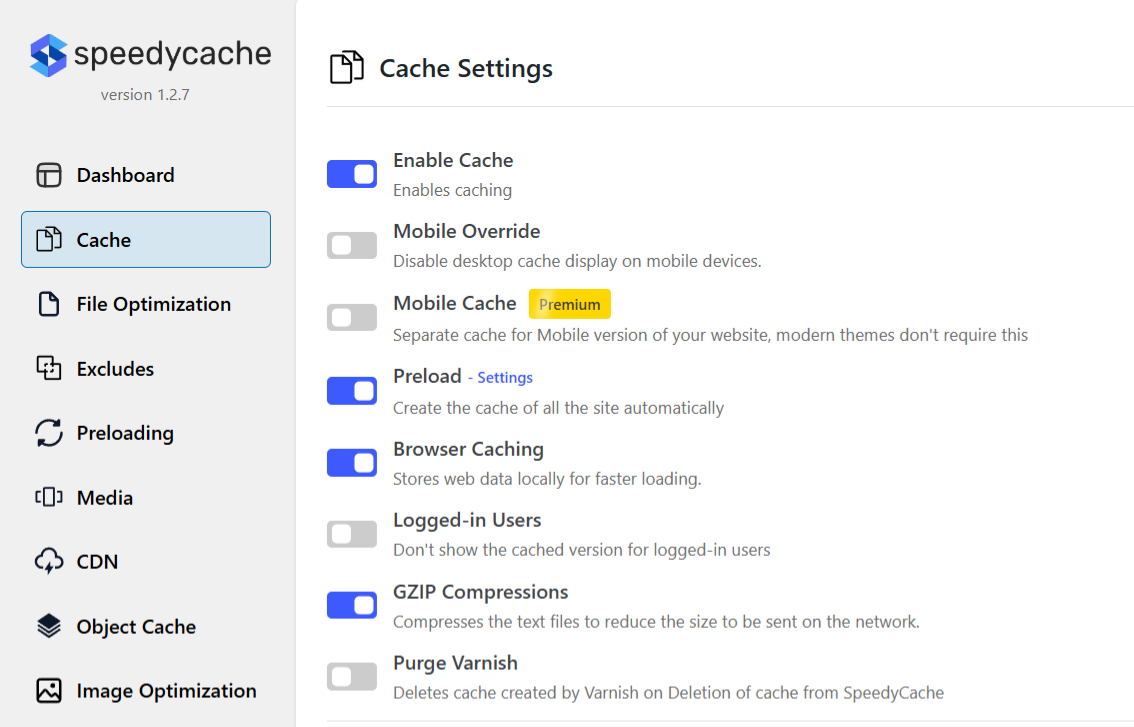Click the Excludes icon

tap(48, 368)
